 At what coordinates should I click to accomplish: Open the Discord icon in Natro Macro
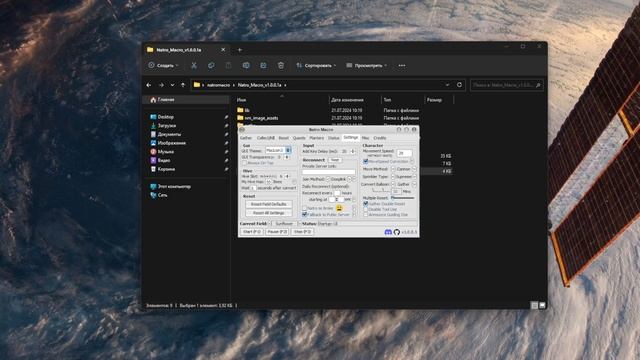tap(388, 232)
